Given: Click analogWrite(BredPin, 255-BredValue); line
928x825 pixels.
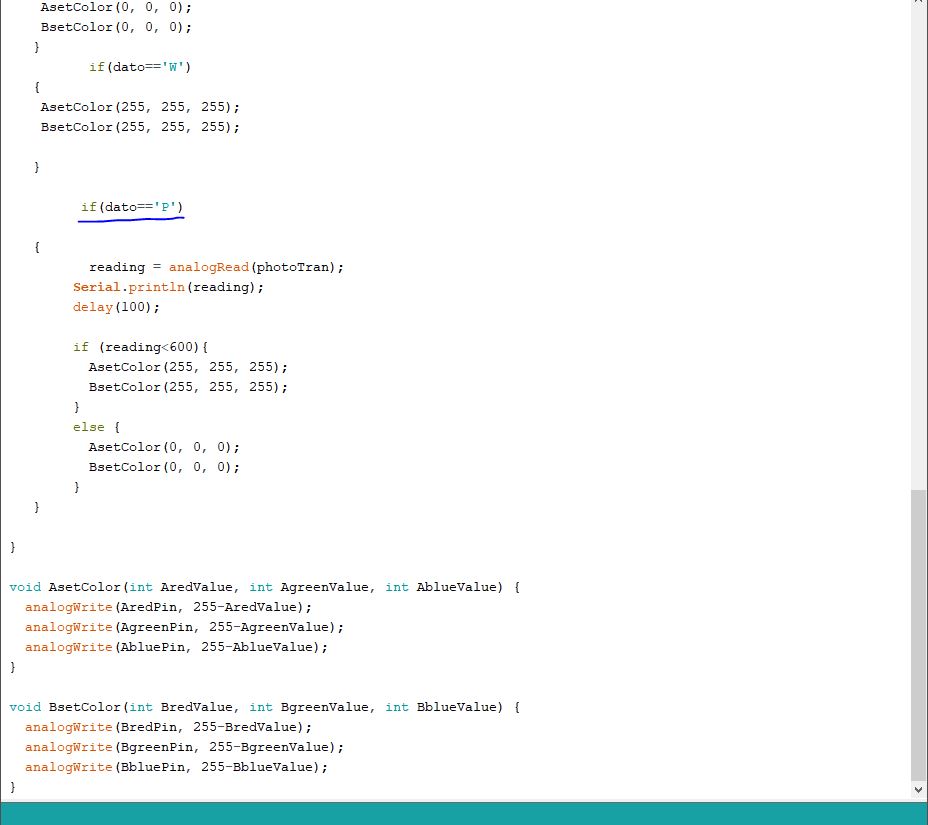Looking at the screenshot, I should click(x=168, y=727).
